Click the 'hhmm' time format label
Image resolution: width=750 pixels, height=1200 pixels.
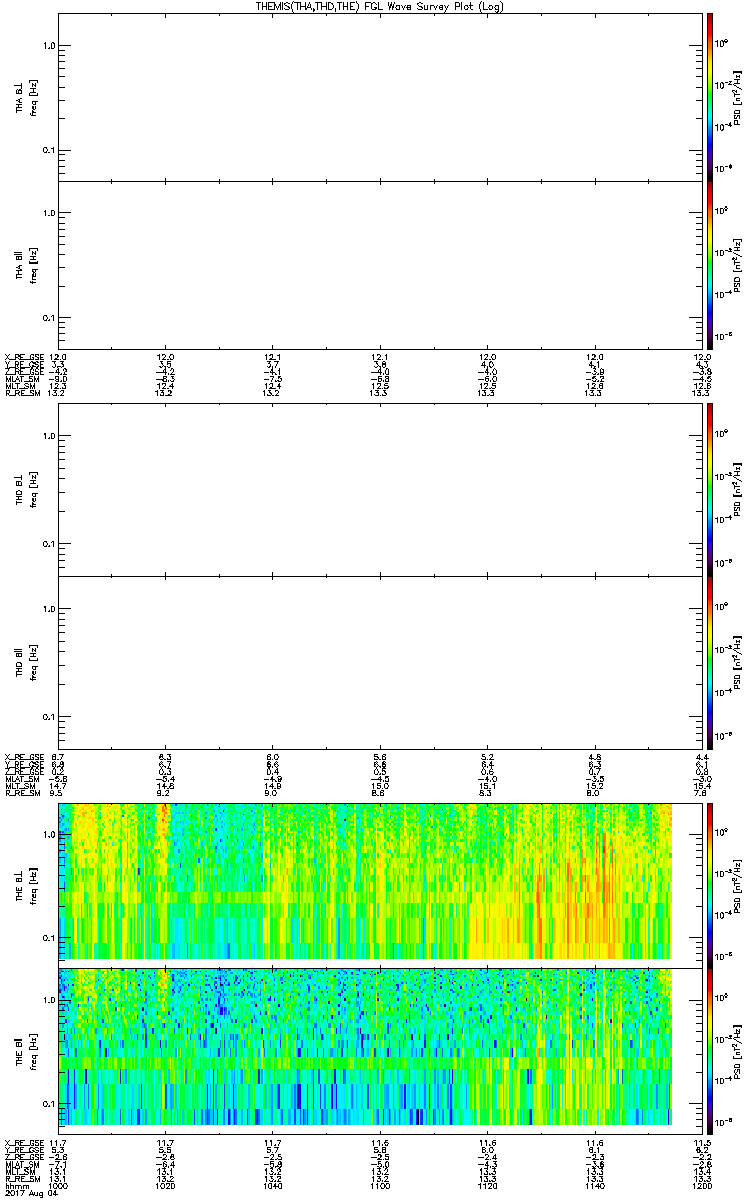(17, 1185)
